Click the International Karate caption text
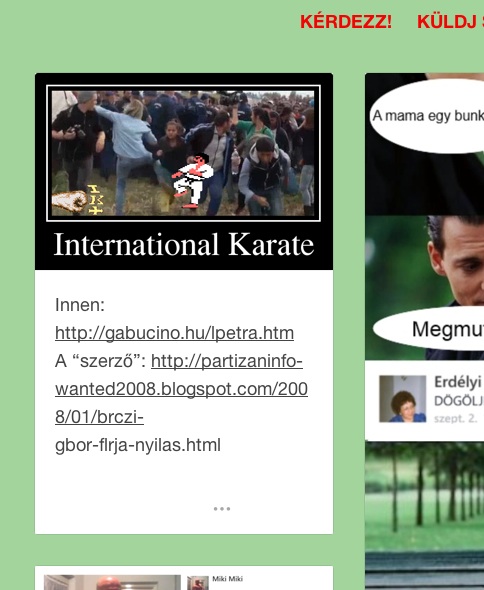The width and height of the screenshot is (484, 590). click(184, 245)
